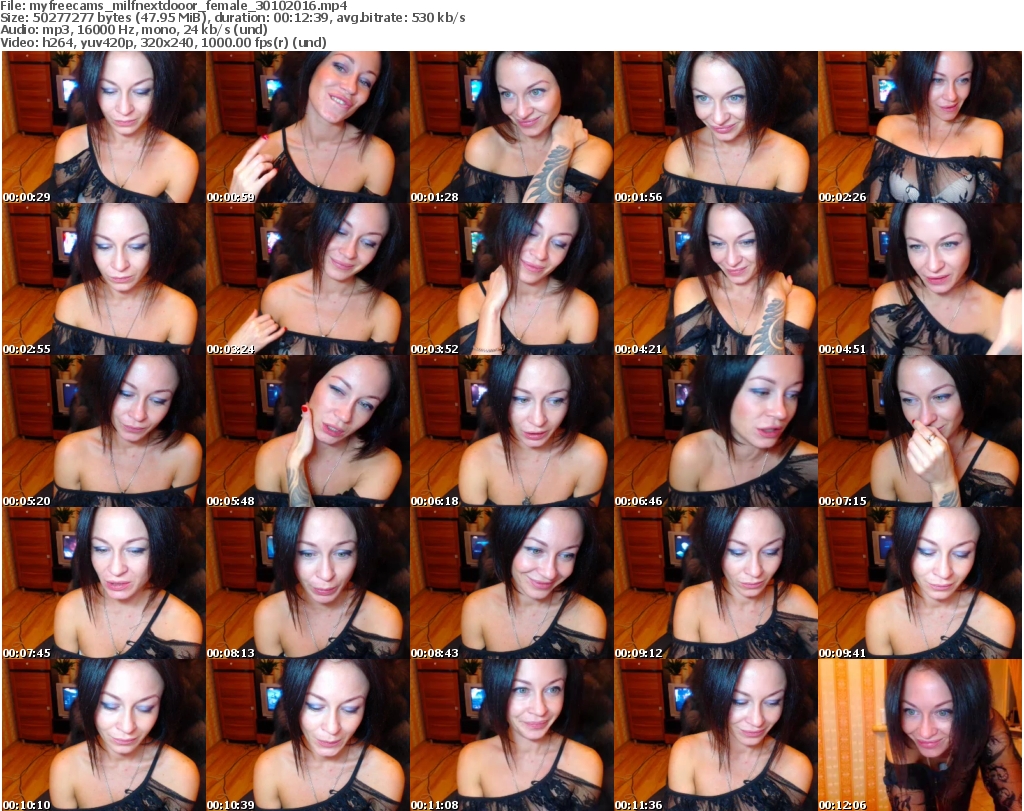
Task: Pick the frame at 00:05:20
Action: pos(104,432)
